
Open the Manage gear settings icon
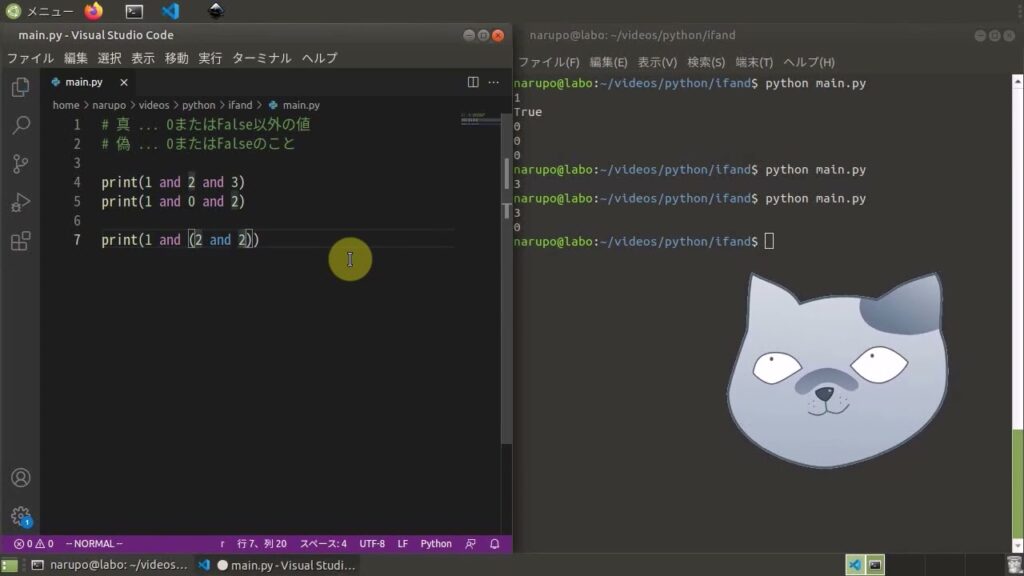20,516
